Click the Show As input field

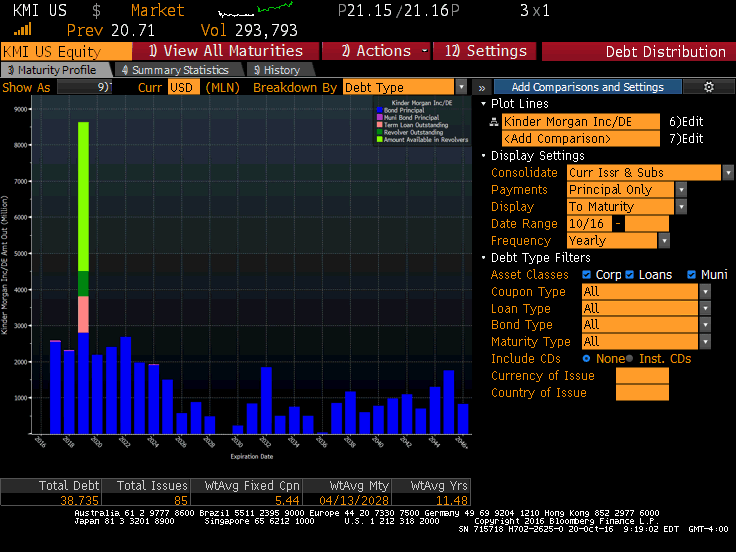point(84,87)
